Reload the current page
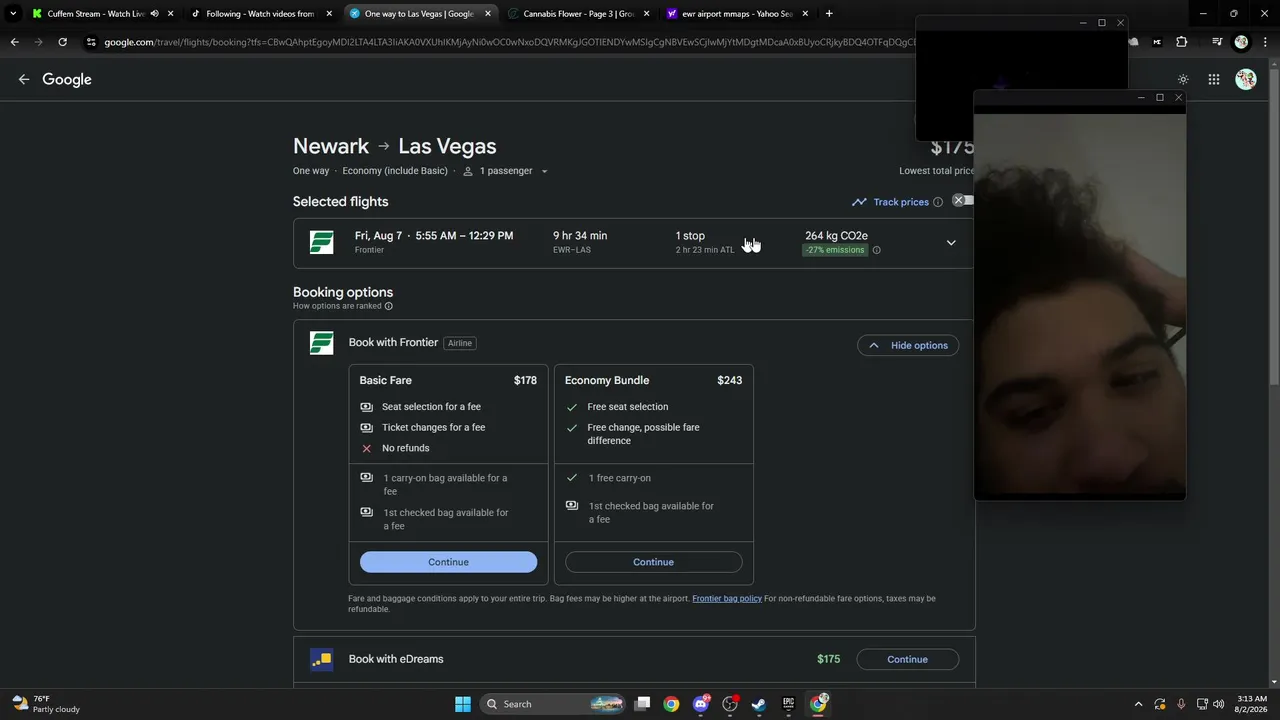1280x720 pixels. [x=62, y=42]
